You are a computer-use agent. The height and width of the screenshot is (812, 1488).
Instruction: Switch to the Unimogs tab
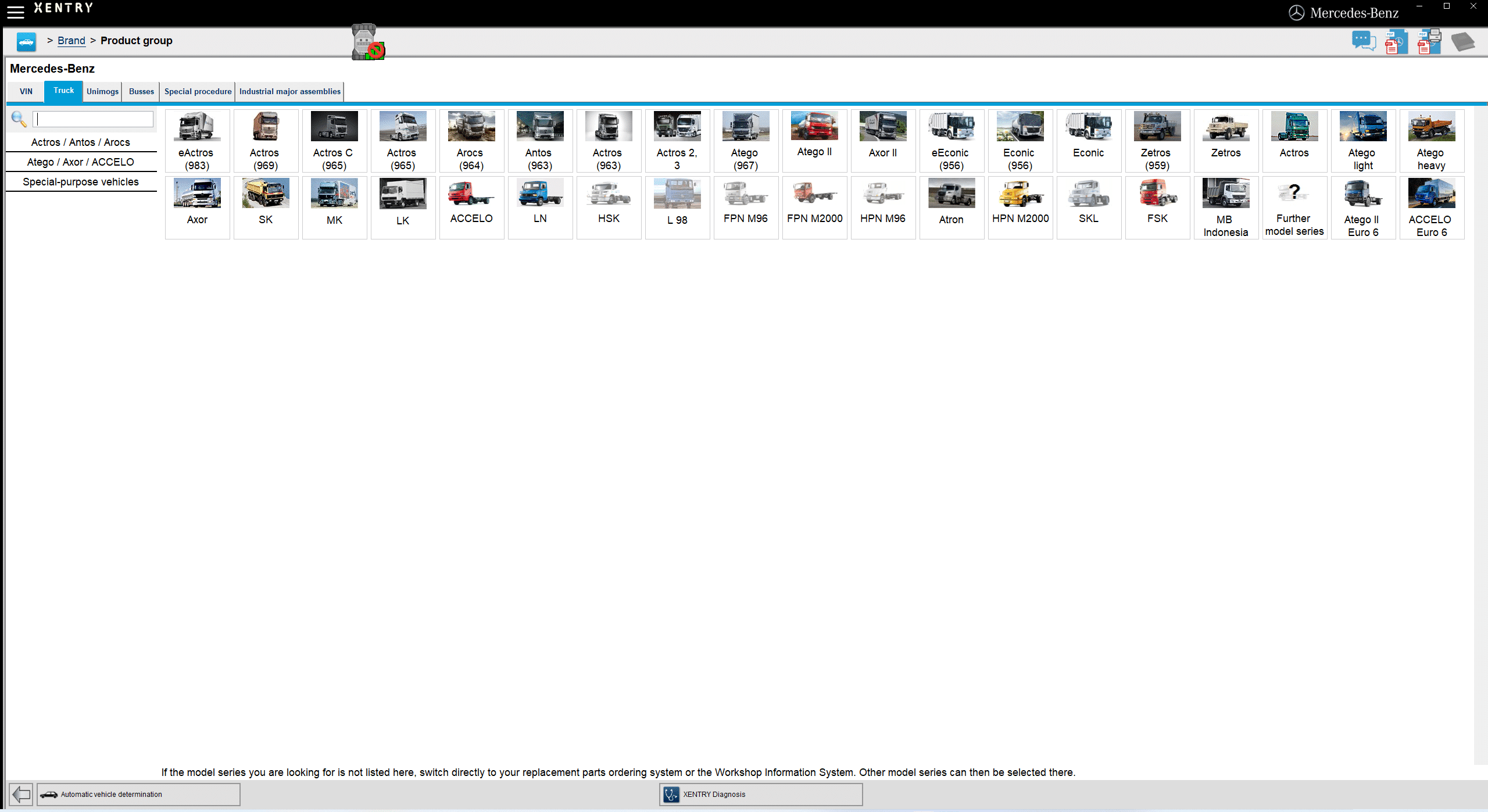[x=102, y=91]
